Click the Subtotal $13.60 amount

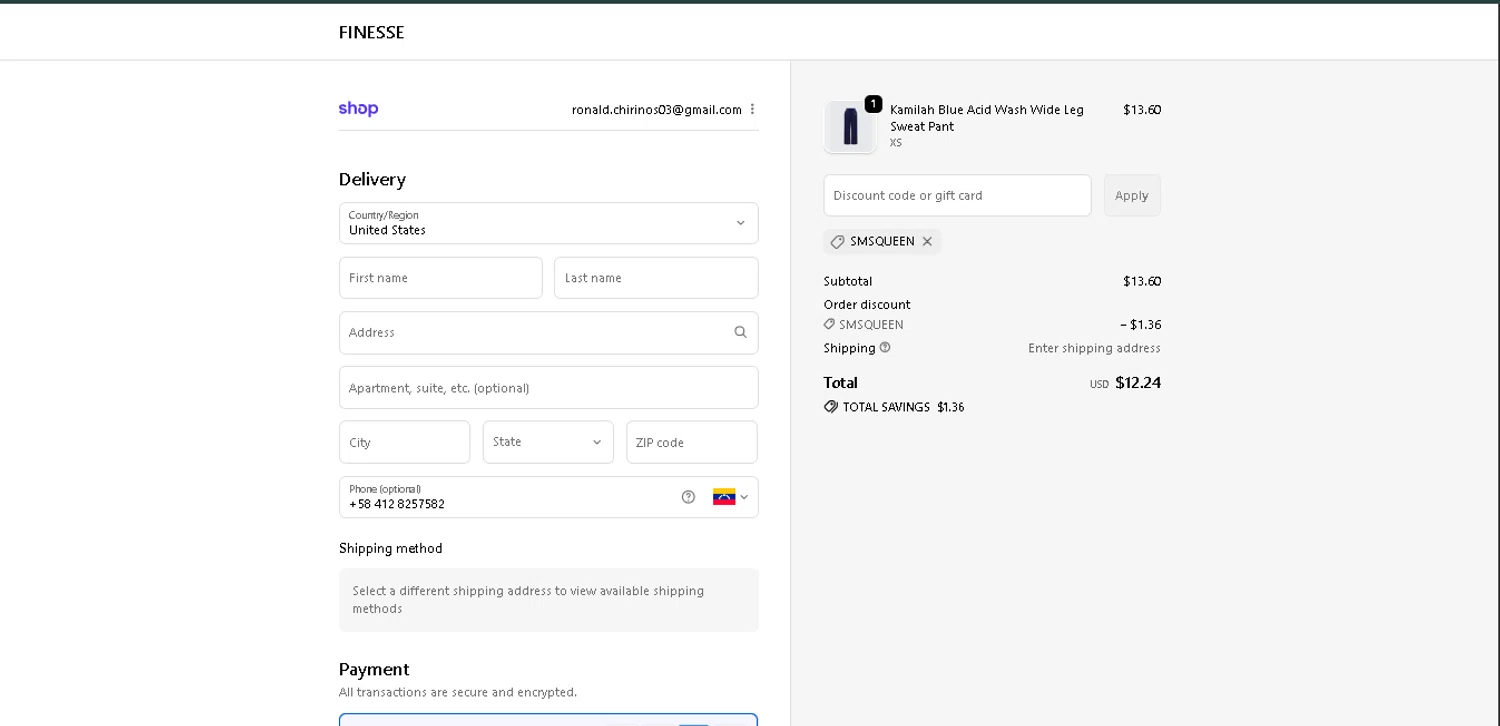click(x=1142, y=281)
